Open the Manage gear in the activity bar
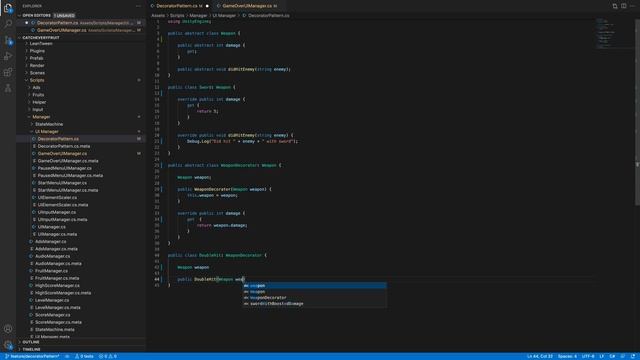The image size is (640, 360). [8, 344]
